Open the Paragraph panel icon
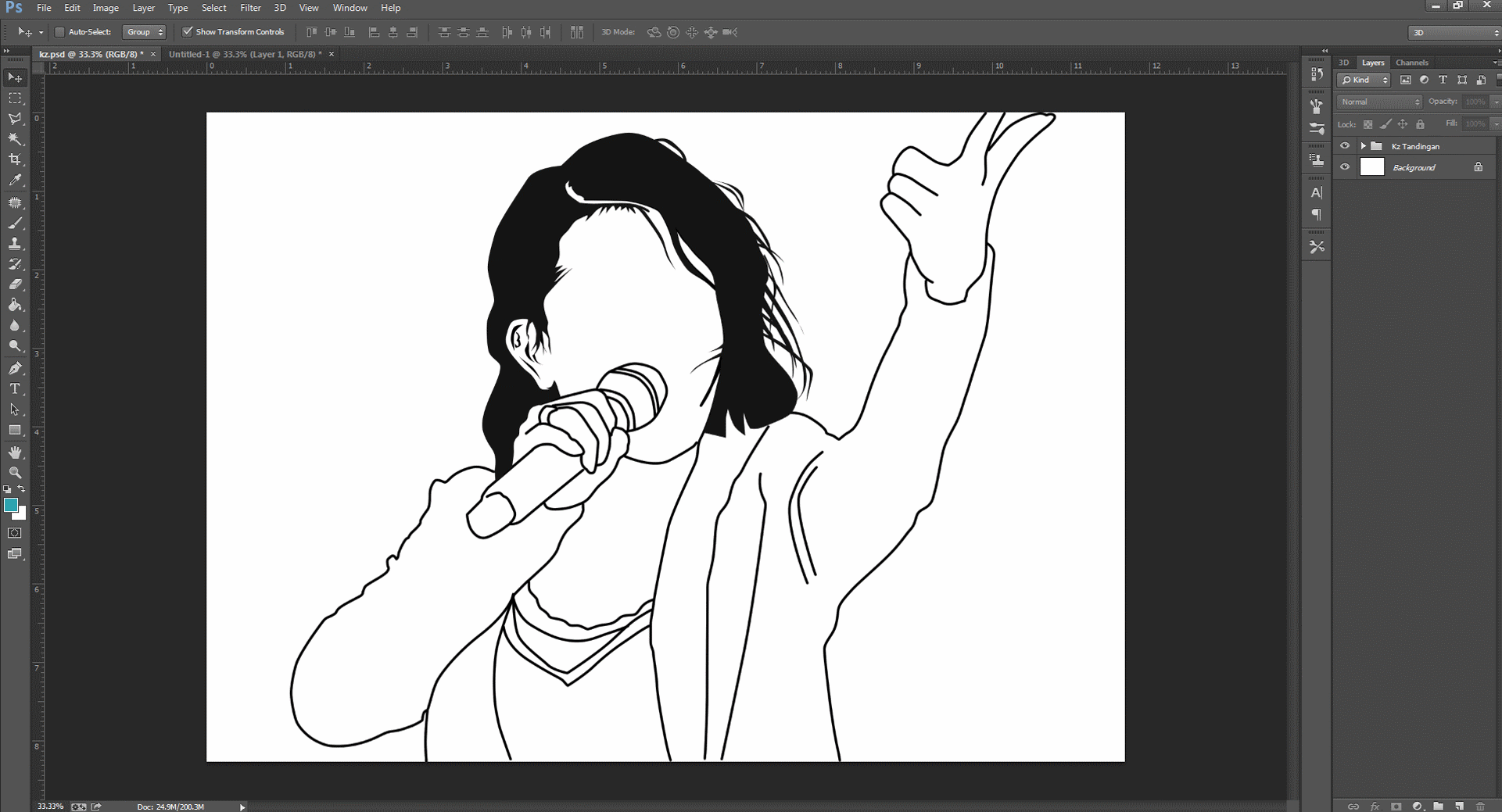The image size is (1502, 812). pyautogui.click(x=1317, y=214)
